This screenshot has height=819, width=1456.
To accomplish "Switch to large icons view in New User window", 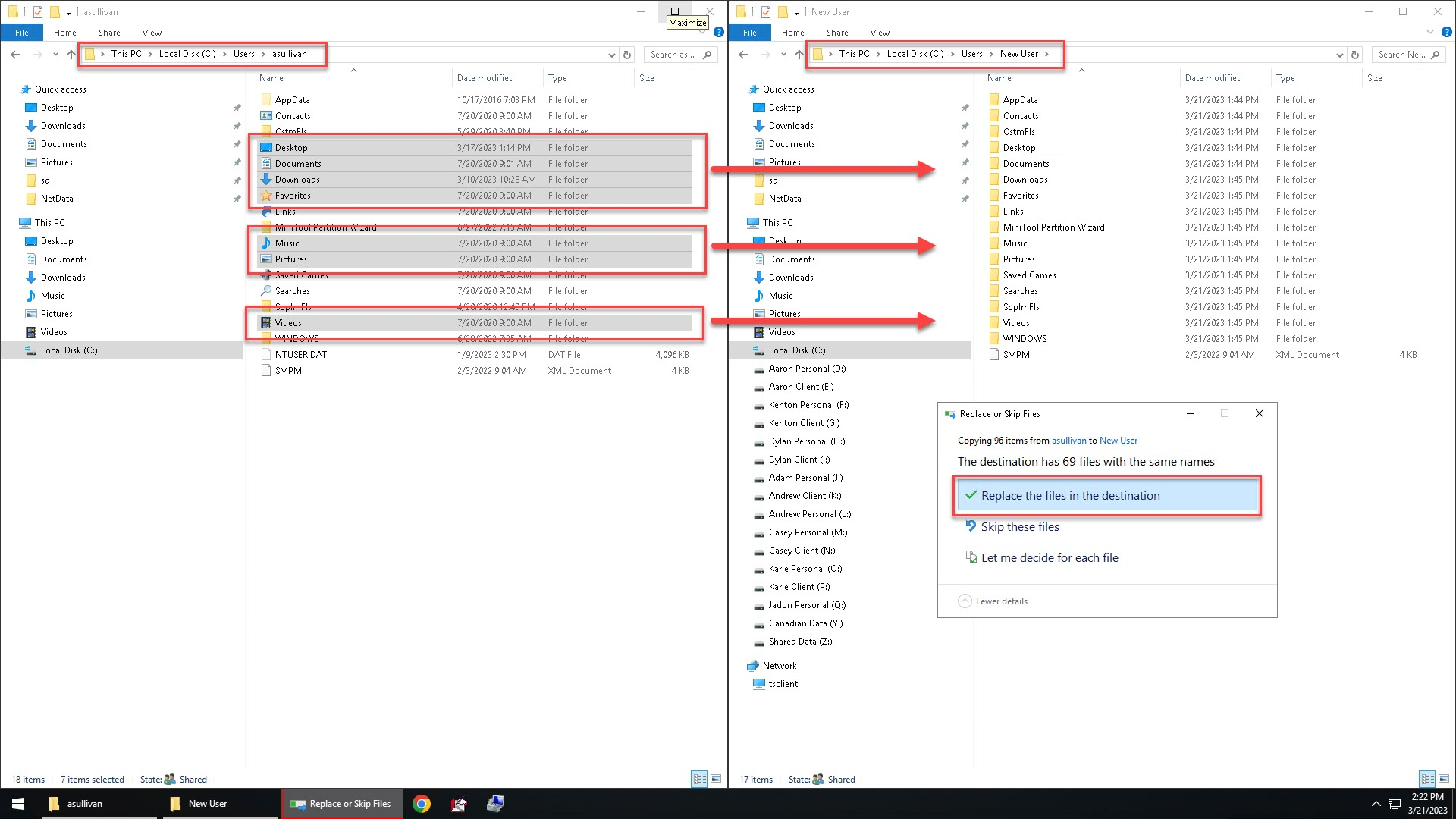I will pos(1444,779).
